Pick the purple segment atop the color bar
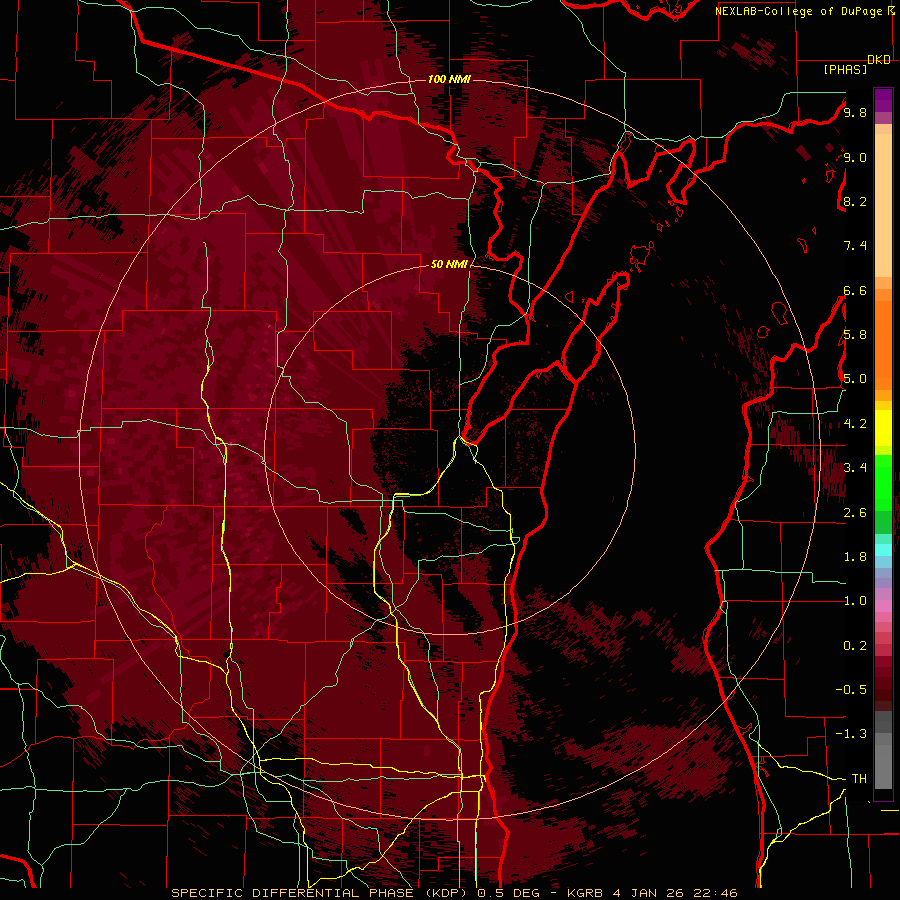 click(x=883, y=100)
